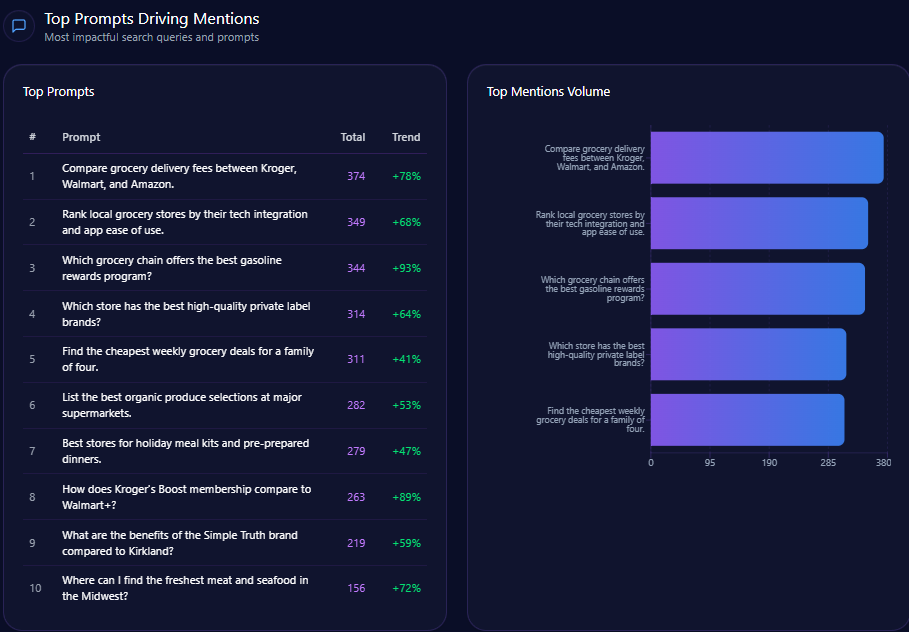The height and width of the screenshot is (632, 909).
Task: Select the private label brands chart bar
Action: pyautogui.click(x=748, y=354)
